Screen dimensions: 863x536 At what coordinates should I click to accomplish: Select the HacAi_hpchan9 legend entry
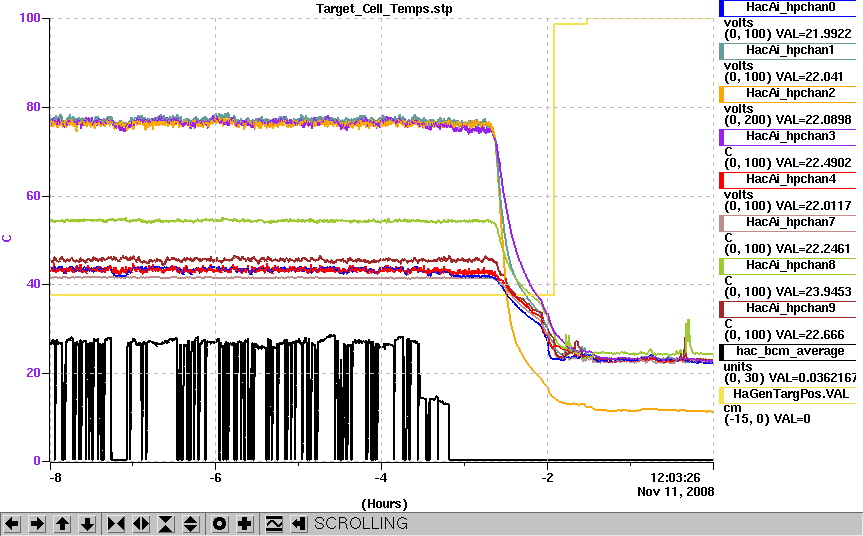[x=788, y=308]
